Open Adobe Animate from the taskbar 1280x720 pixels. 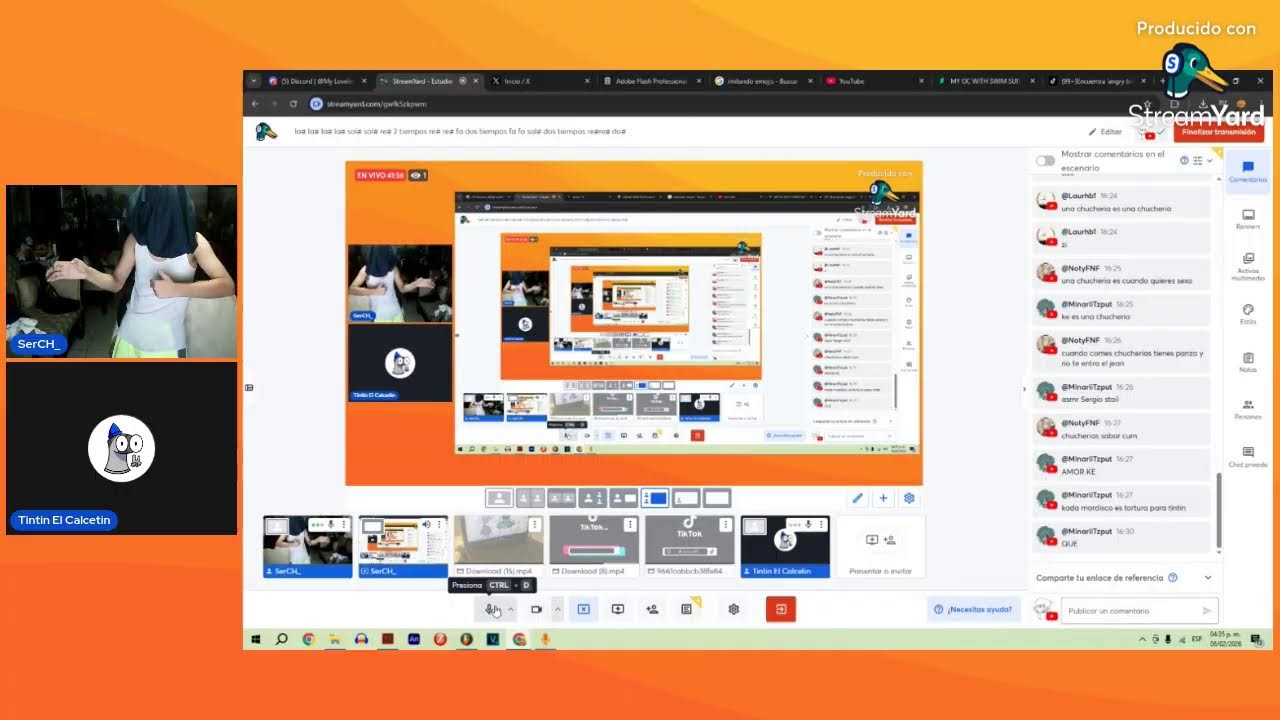(x=414, y=639)
